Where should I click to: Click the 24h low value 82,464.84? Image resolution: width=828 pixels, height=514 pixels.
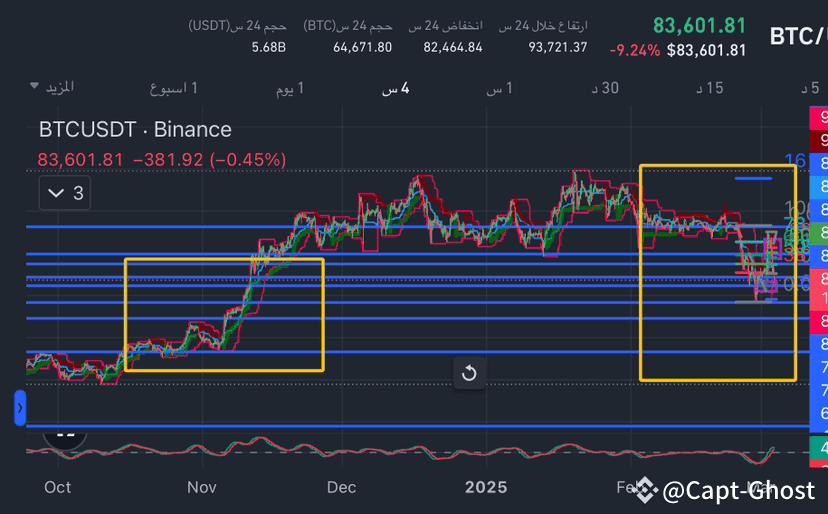click(453, 48)
